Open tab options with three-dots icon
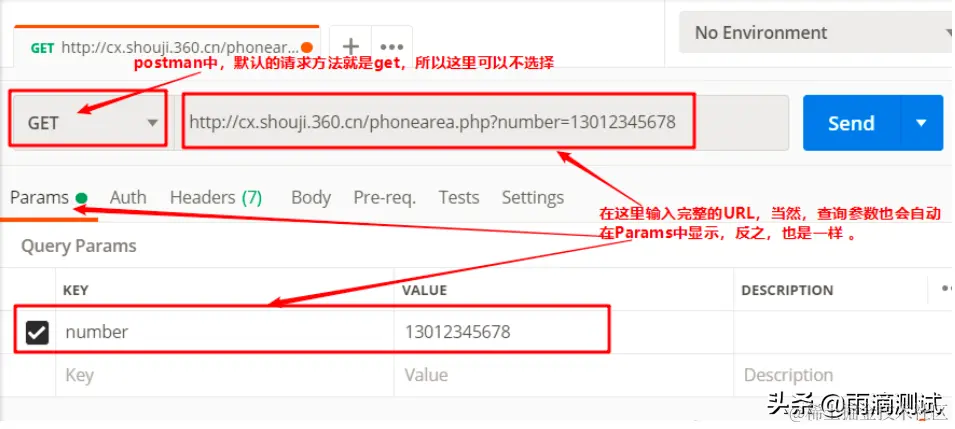 click(x=392, y=46)
